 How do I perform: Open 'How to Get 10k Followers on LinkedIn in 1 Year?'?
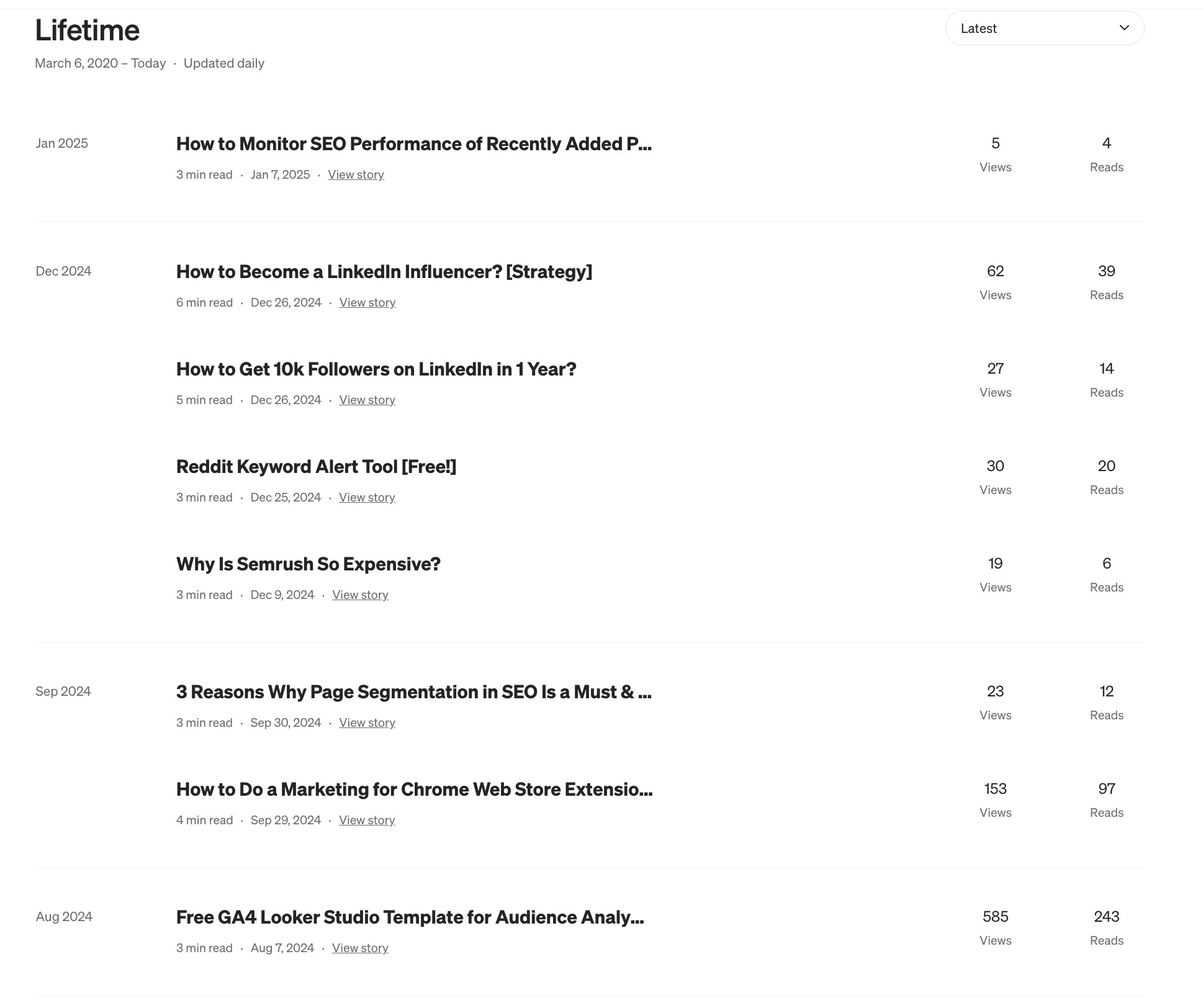click(376, 369)
